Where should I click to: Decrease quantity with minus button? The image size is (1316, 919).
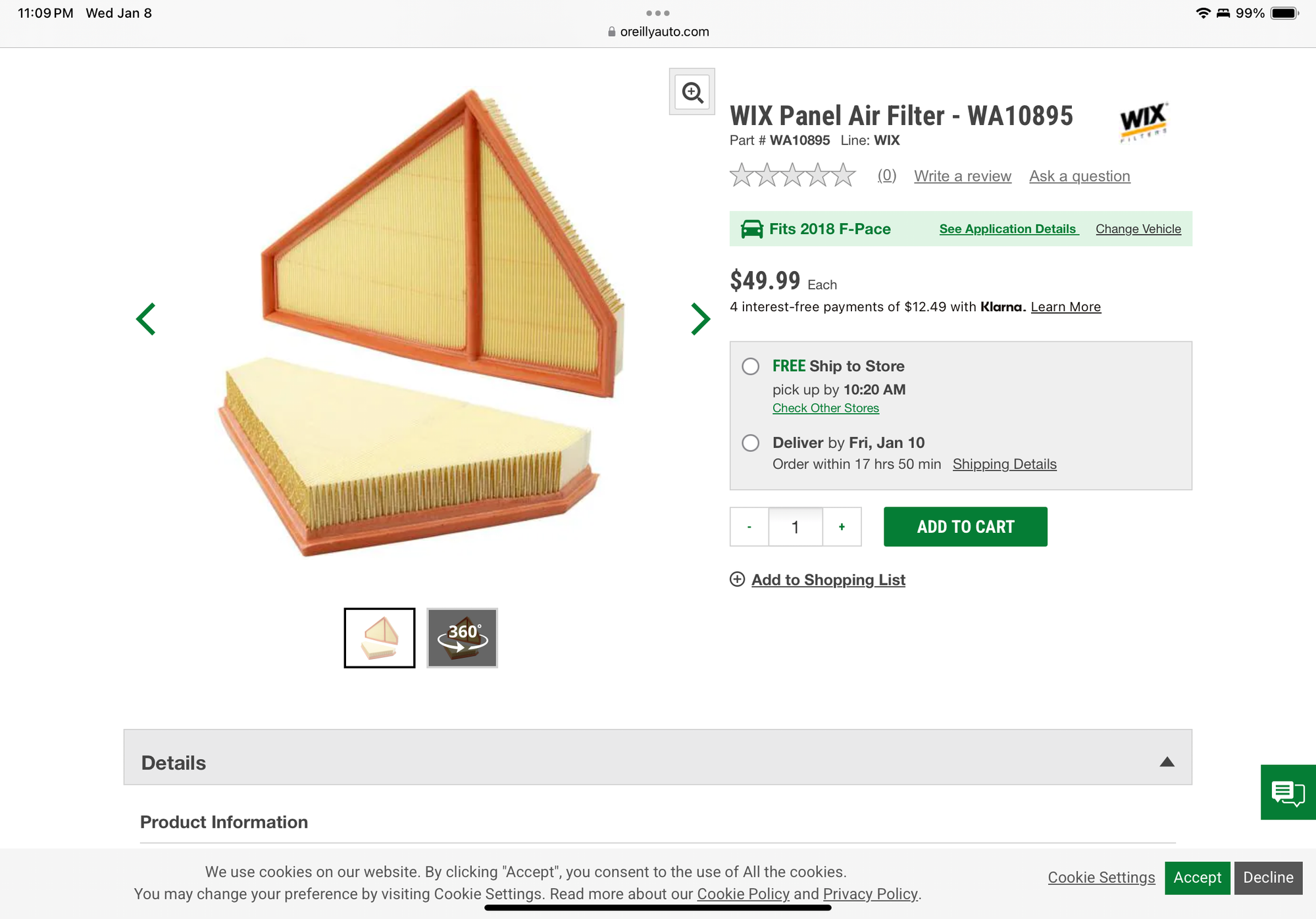point(749,527)
